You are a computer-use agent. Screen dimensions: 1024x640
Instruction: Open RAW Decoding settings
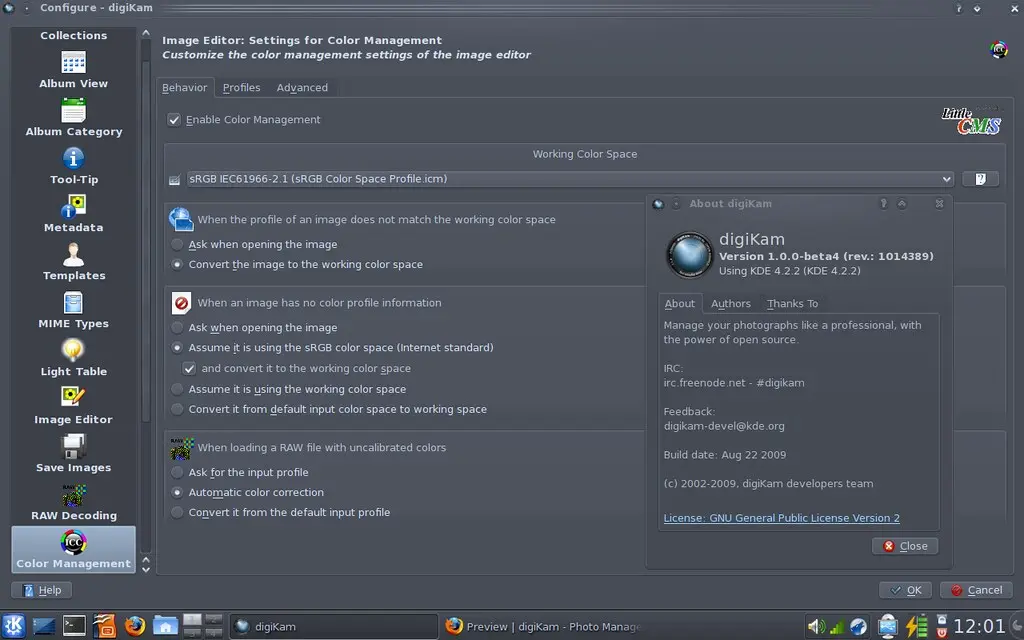pyautogui.click(x=73, y=501)
